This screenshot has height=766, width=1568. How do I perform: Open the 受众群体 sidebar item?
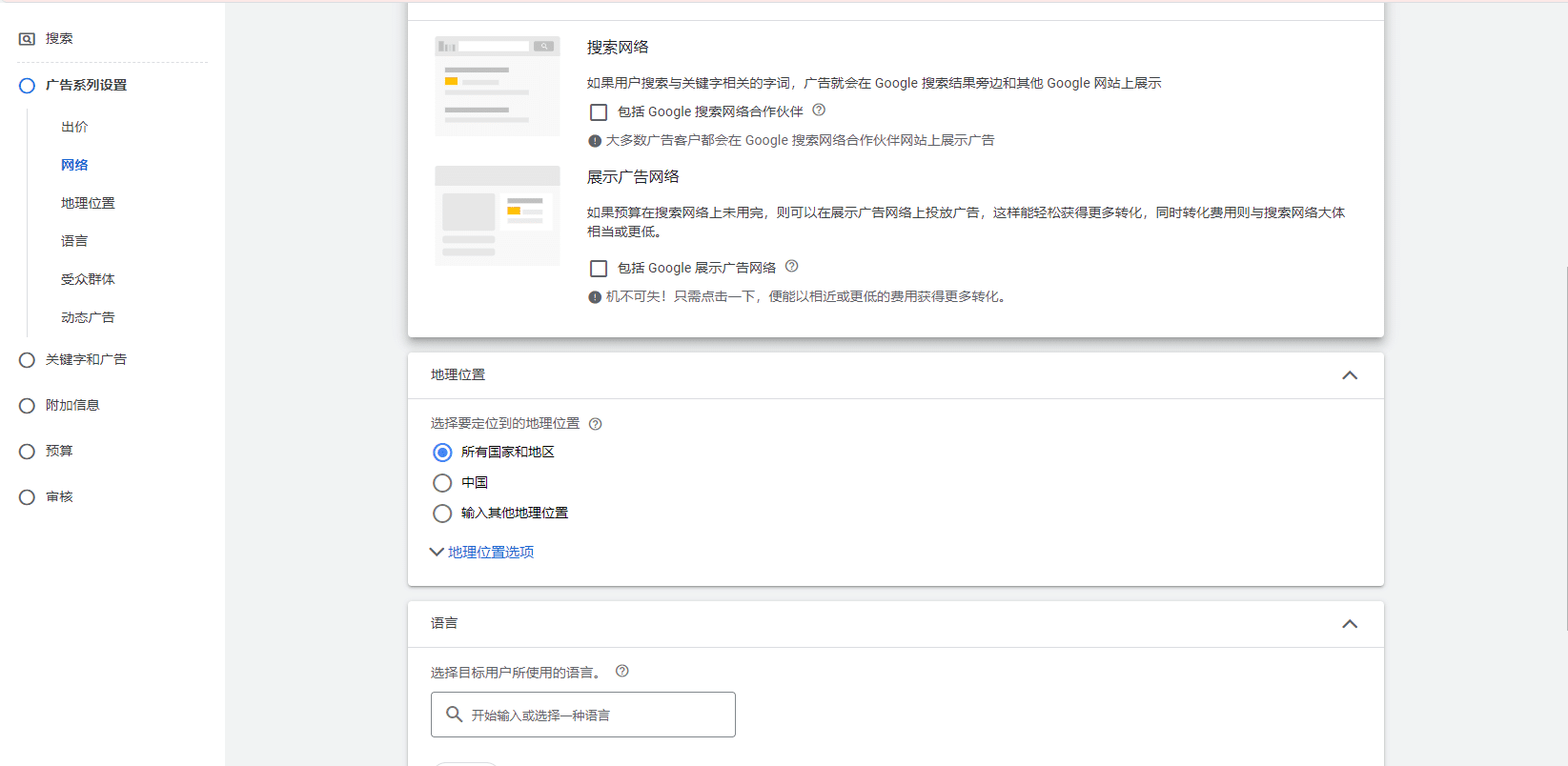click(x=88, y=279)
